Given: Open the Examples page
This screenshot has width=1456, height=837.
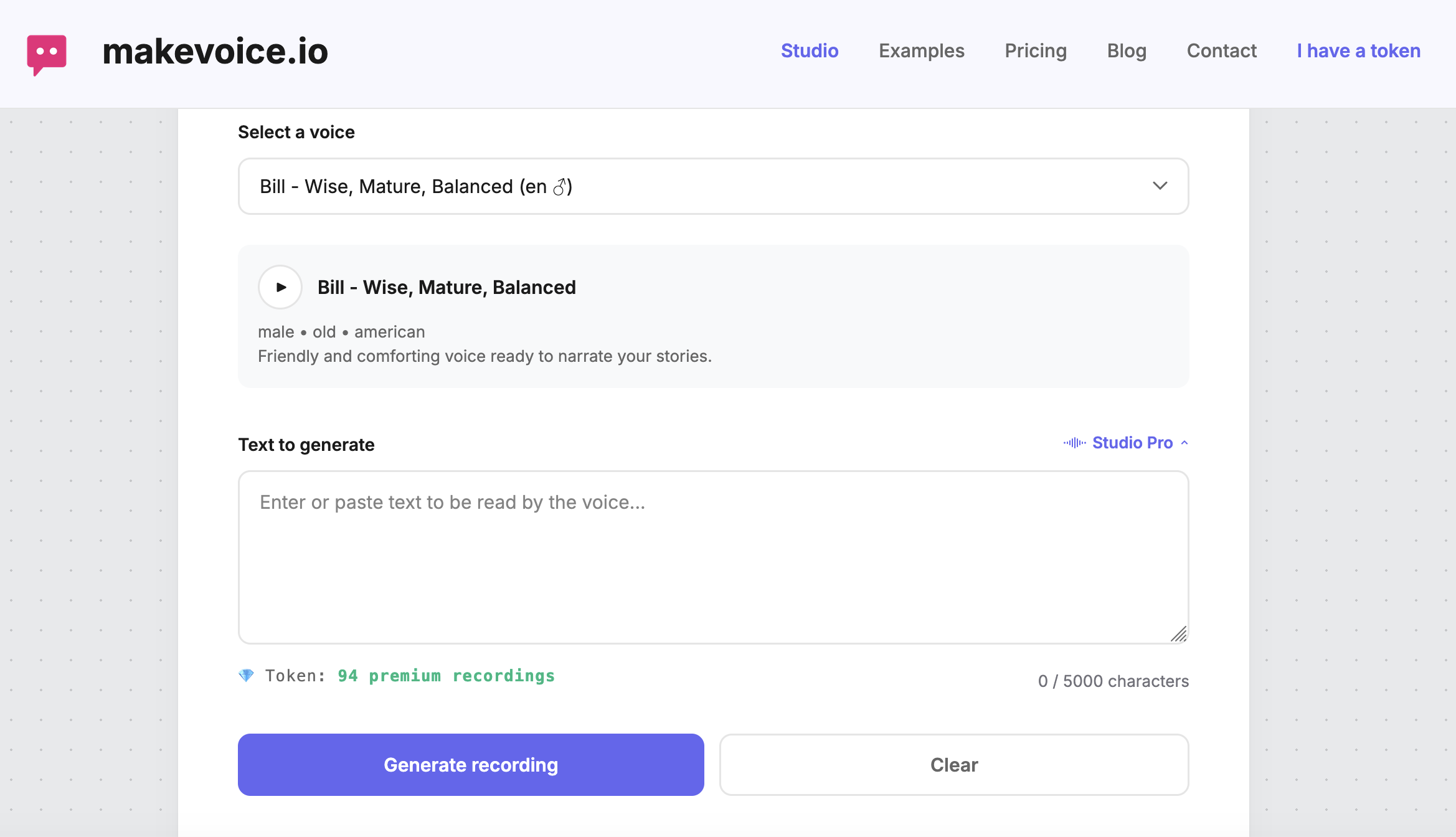Looking at the screenshot, I should pyautogui.click(x=921, y=51).
